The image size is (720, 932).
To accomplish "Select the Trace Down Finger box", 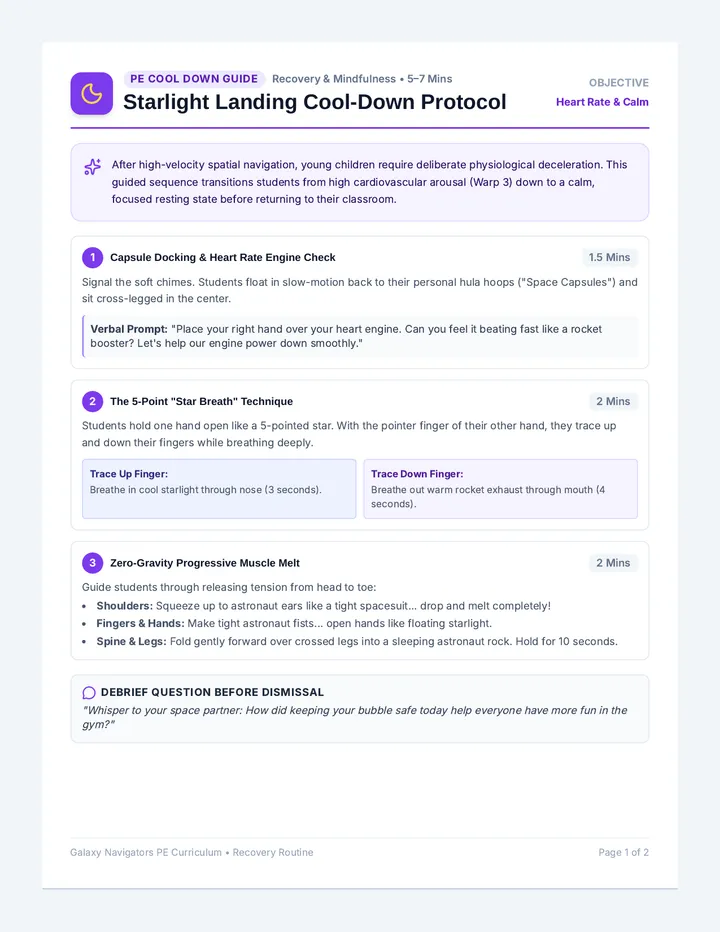I will click(x=501, y=489).
